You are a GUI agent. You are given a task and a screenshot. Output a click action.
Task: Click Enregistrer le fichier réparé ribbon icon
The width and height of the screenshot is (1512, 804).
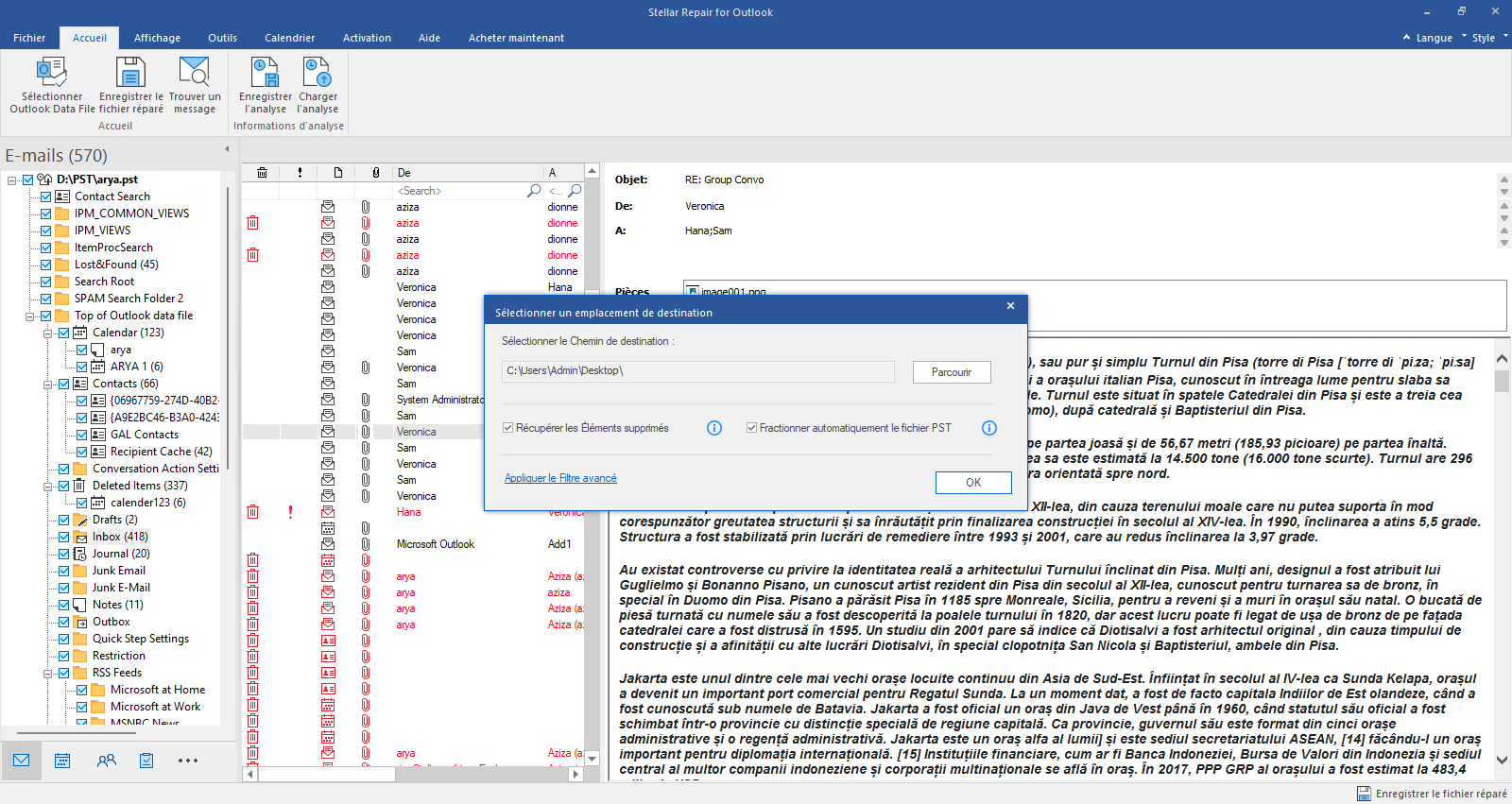tap(130, 72)
